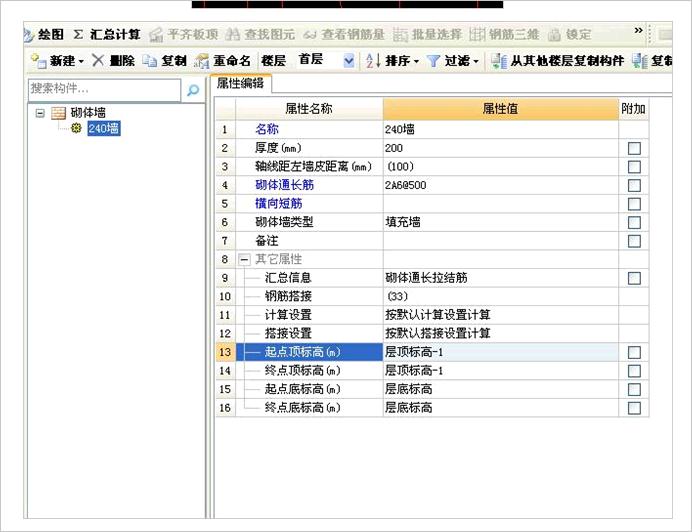This screenshot has height=532, width=692.
Task: Select the 240墙 tree item
Action: [104, 128]
